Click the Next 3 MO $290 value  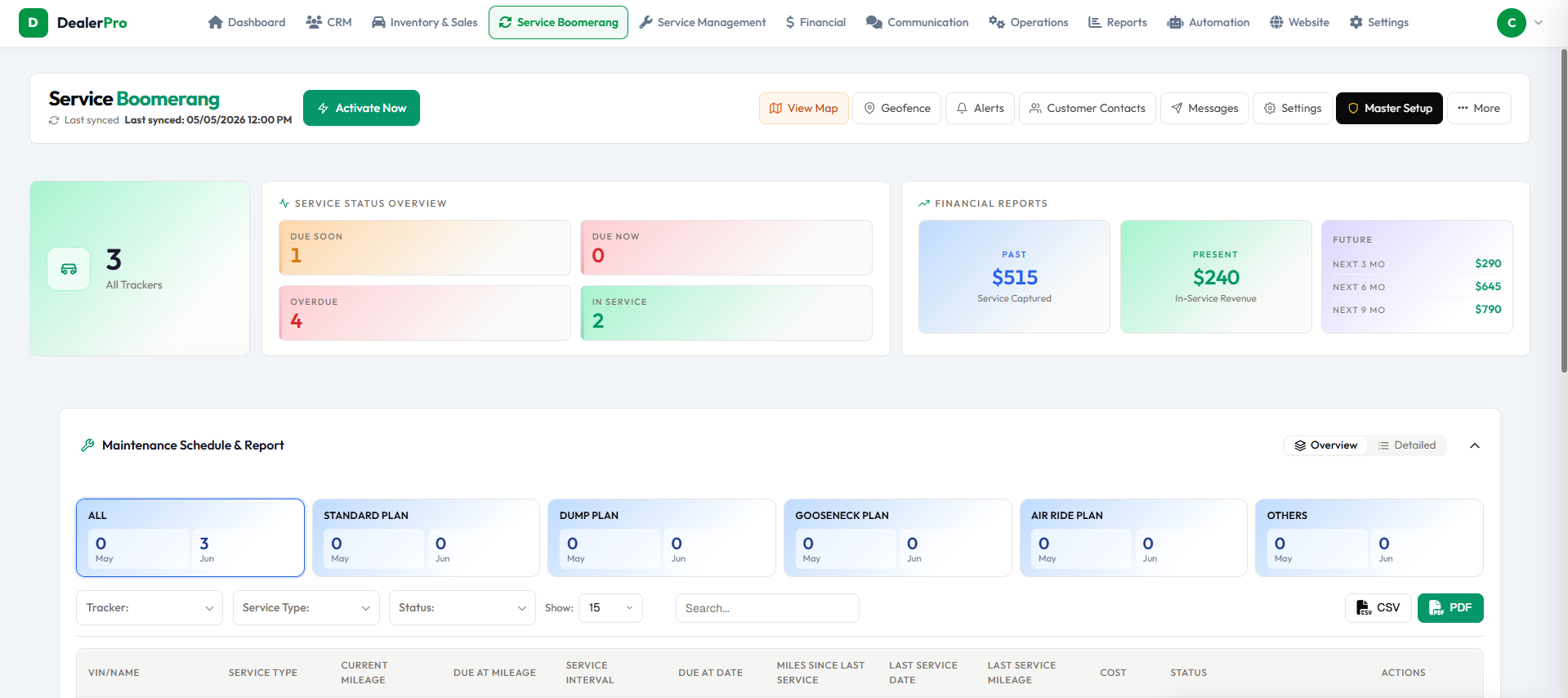(1488, 263)
